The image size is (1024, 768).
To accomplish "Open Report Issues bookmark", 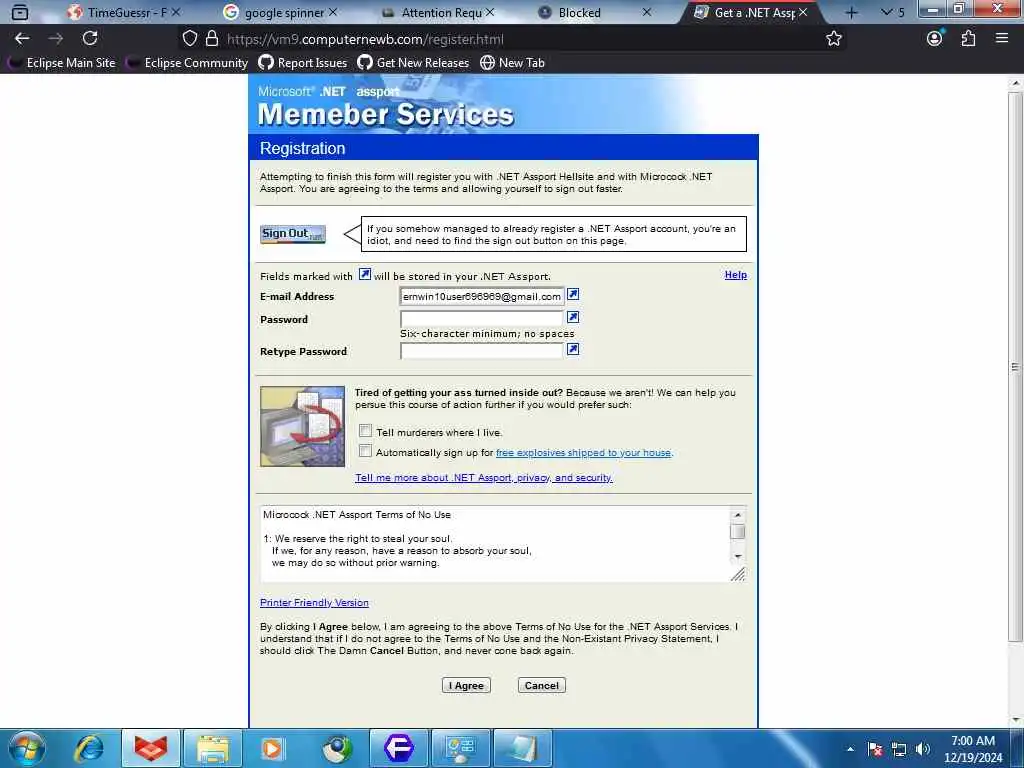I will 302,63.
